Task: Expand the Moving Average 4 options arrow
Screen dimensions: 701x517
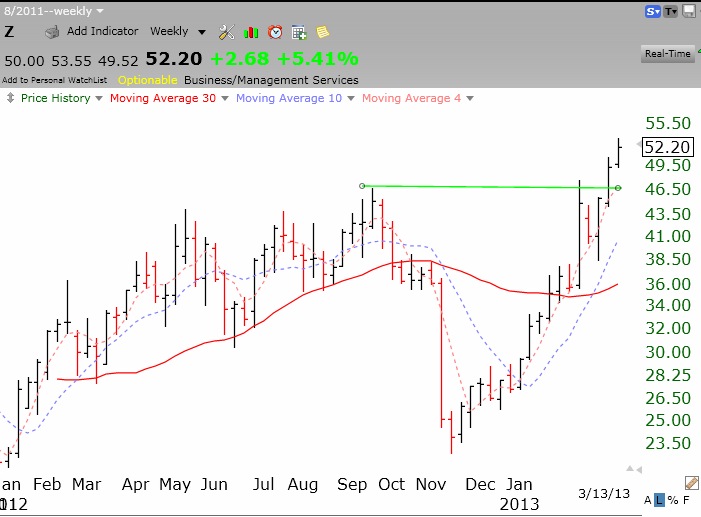Action: point(470,98)
